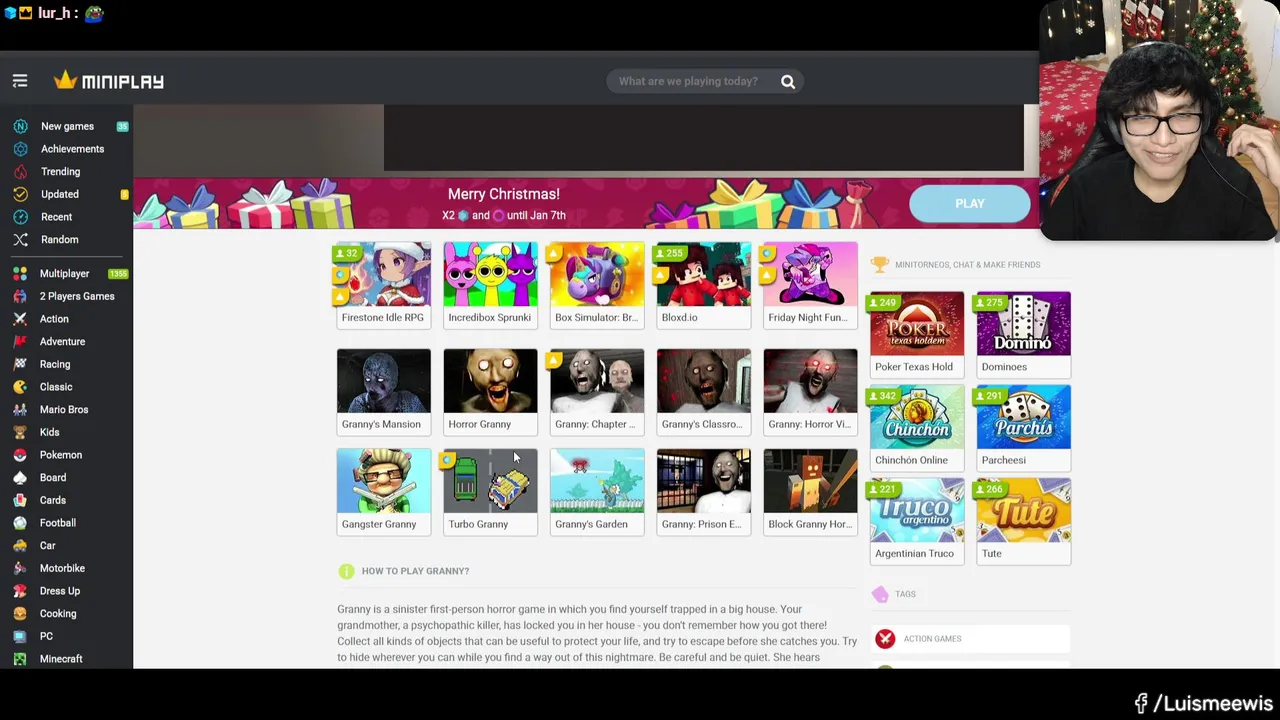
Task: Open Gangster Granny game thumbnail
Action: pos(384,492)
